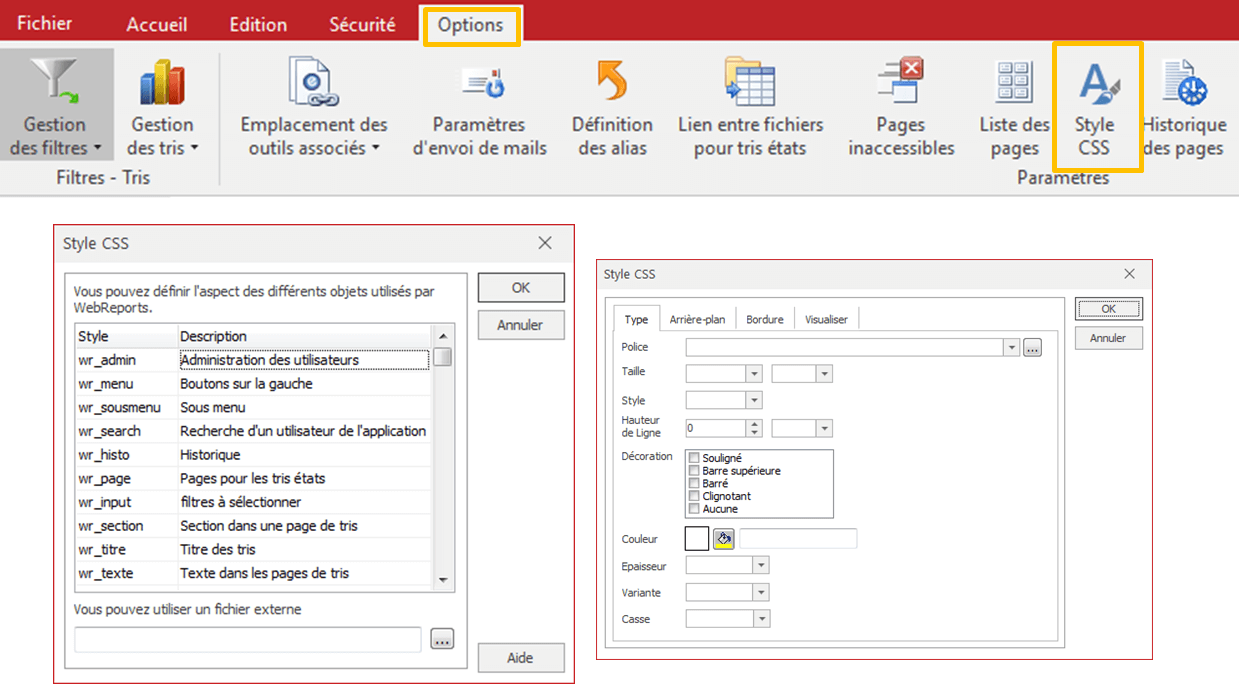Toggle the Clignotant checkbox
The height and width of the screenshot is (684, 1239).
tap(695, 496)
